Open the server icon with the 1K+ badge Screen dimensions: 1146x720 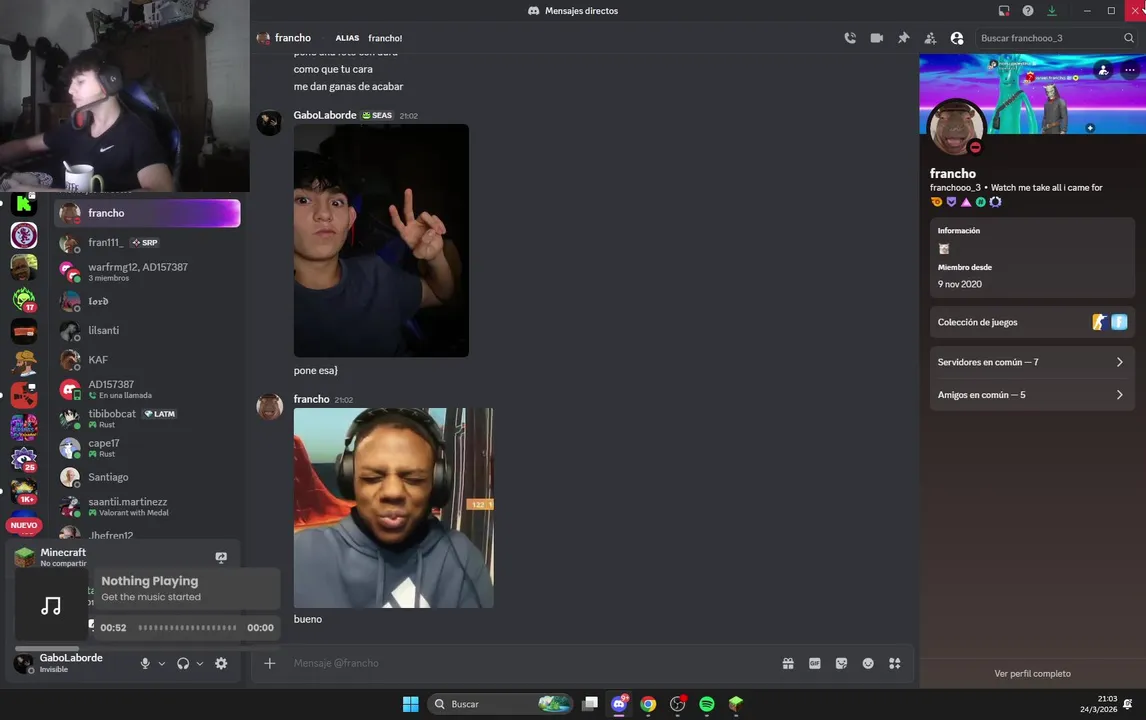[x=24, y=491]
